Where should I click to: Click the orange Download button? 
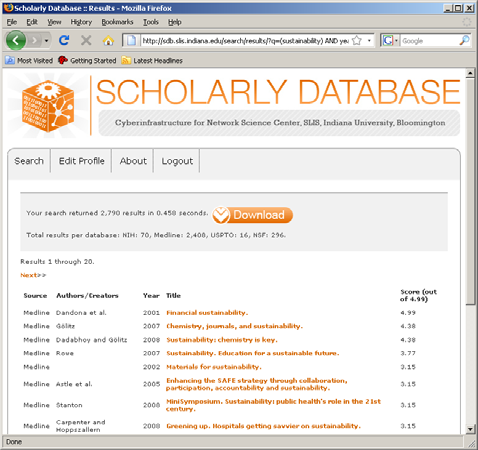tap(252, 215)
